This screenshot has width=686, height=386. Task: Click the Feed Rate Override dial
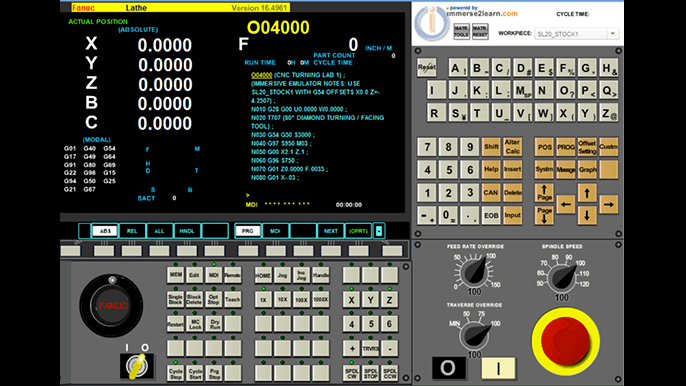(x=475, y=273)
